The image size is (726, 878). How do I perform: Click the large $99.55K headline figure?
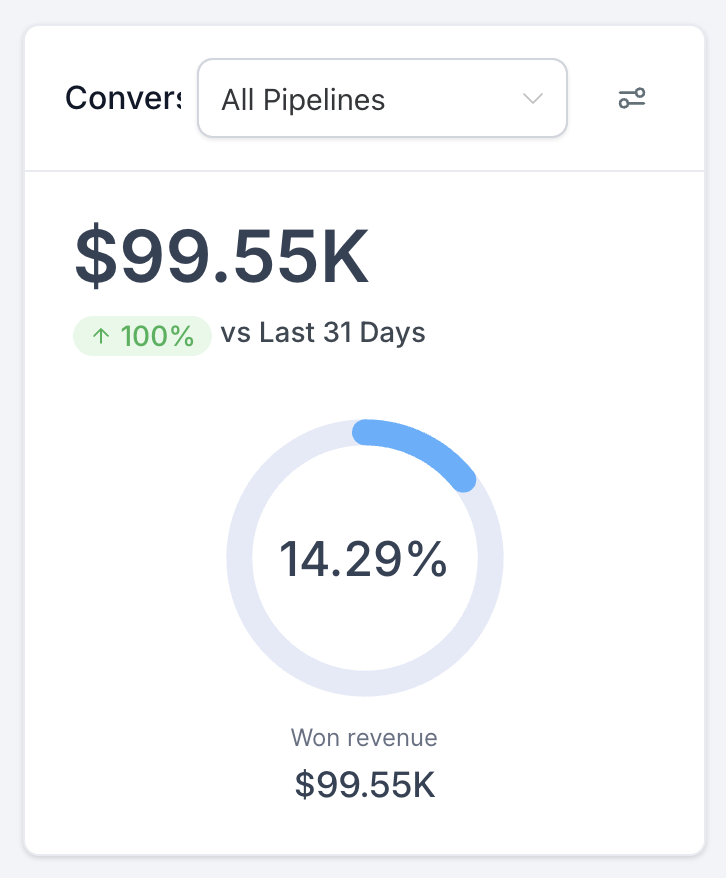pyautogui.click(x=222, y=256)
